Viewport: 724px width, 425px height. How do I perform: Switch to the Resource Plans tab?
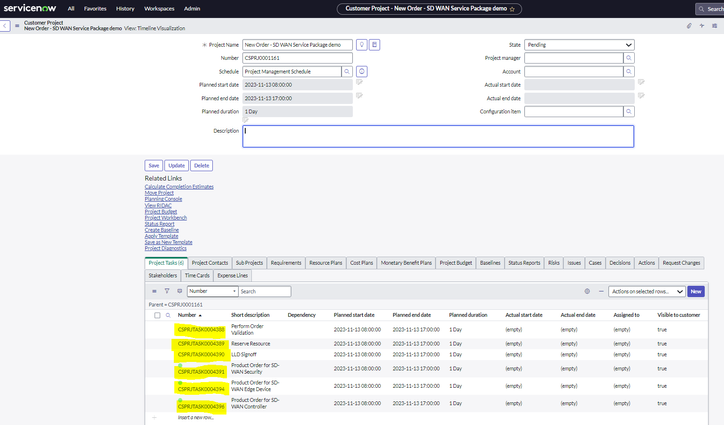click(x=326, y=263)
